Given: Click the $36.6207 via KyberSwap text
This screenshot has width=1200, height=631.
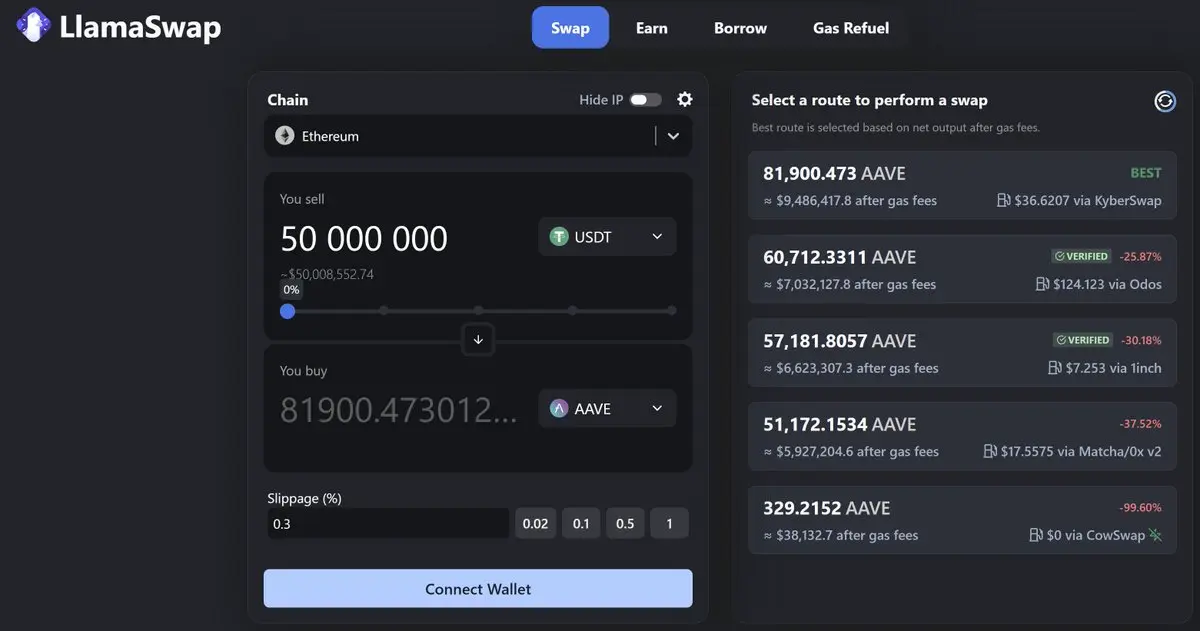Looking at the screenshot, I should [x=1088, y=200].
